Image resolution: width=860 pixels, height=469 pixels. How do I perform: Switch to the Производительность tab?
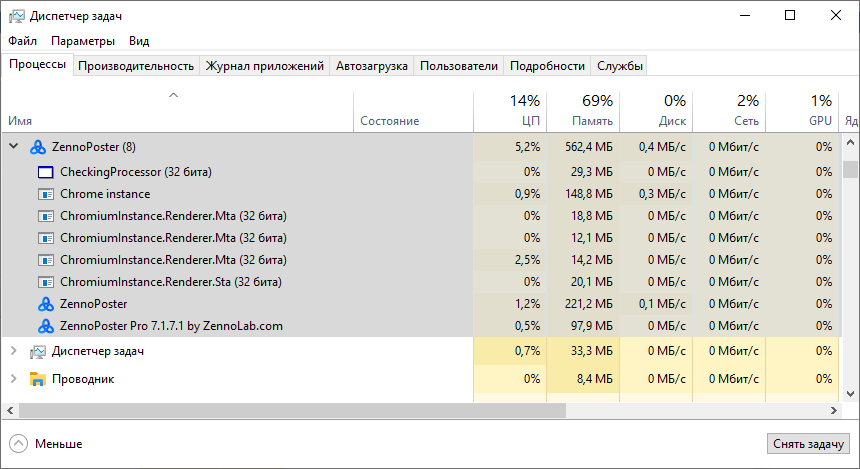point(136,66)
